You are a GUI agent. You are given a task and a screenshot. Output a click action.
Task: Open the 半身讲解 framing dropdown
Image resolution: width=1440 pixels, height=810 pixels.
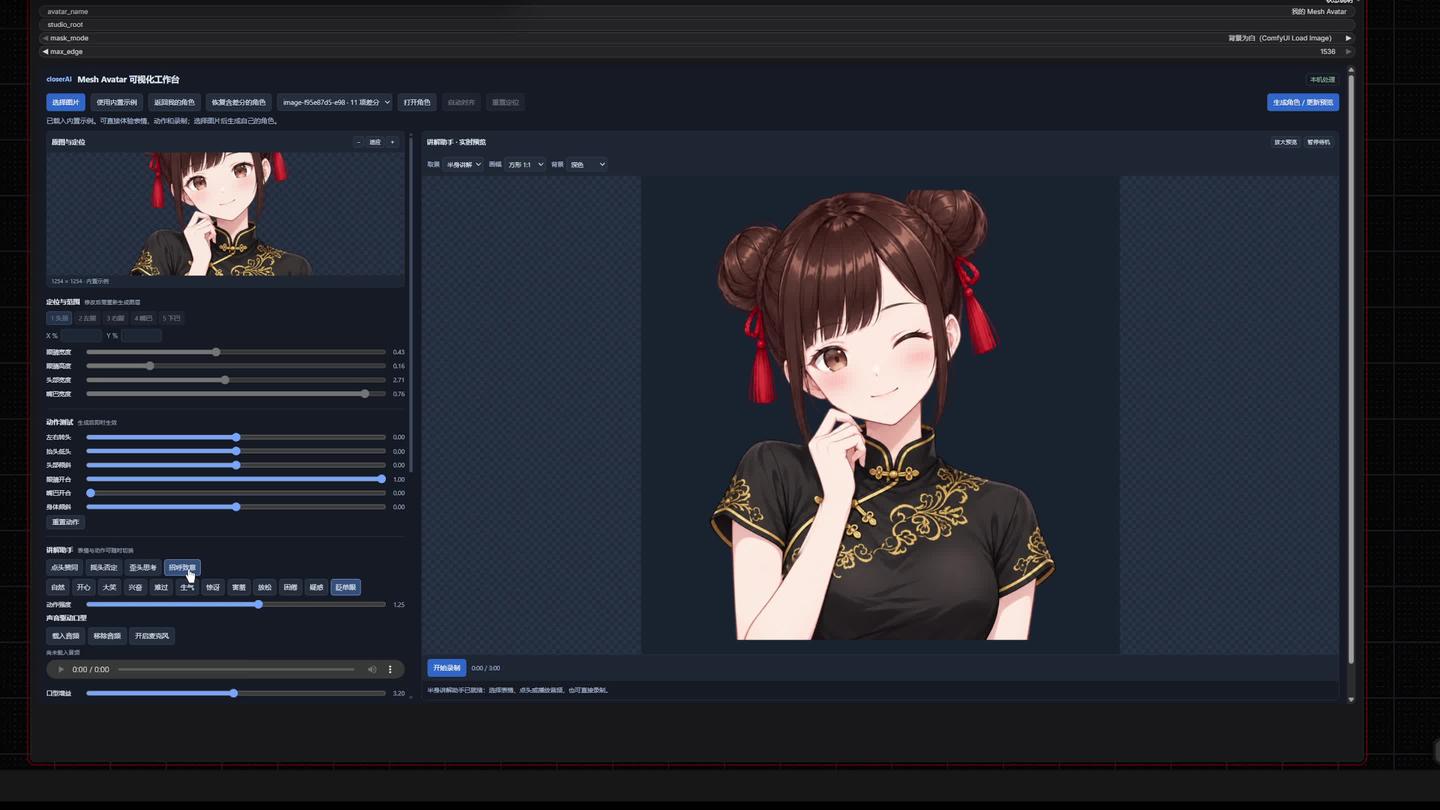coord(463,164)
